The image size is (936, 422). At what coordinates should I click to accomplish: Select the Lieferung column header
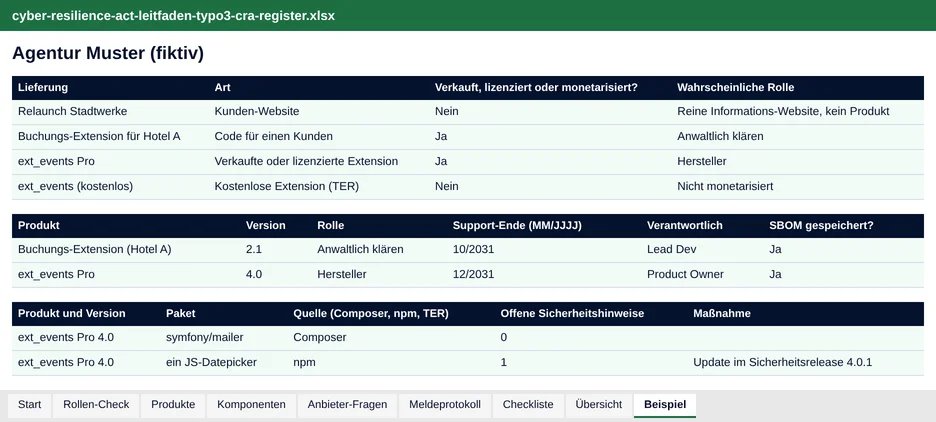43,87
